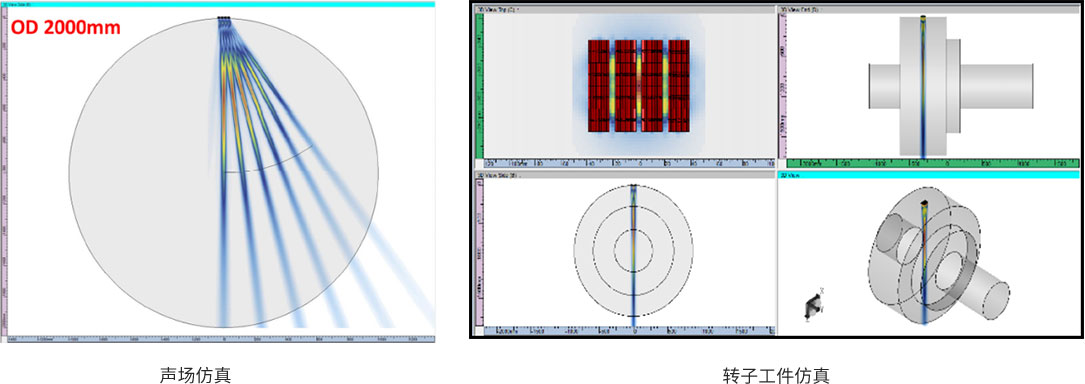
Task: Click the "OD 2000mm" red label
Action: (66, 28)
